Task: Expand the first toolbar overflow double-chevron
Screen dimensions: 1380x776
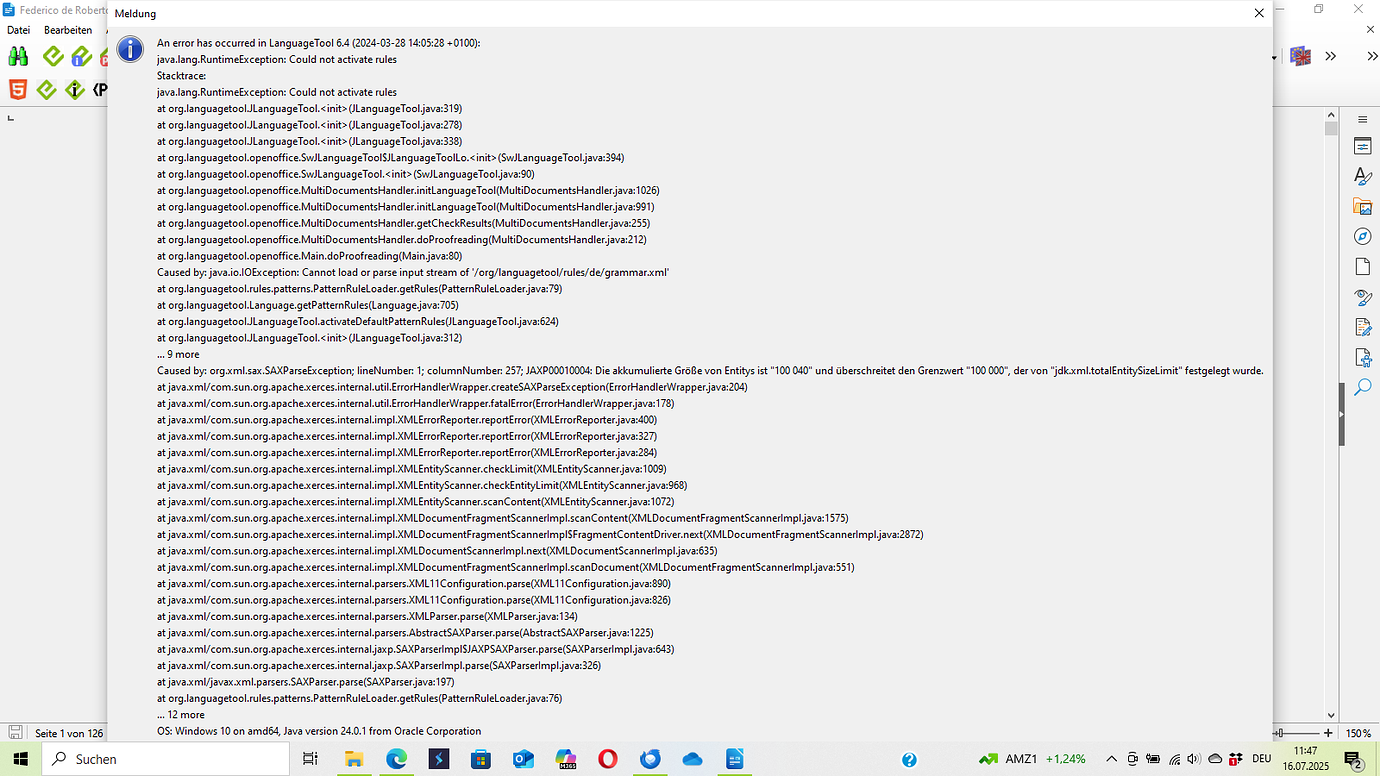Action: pos(1330,57)
